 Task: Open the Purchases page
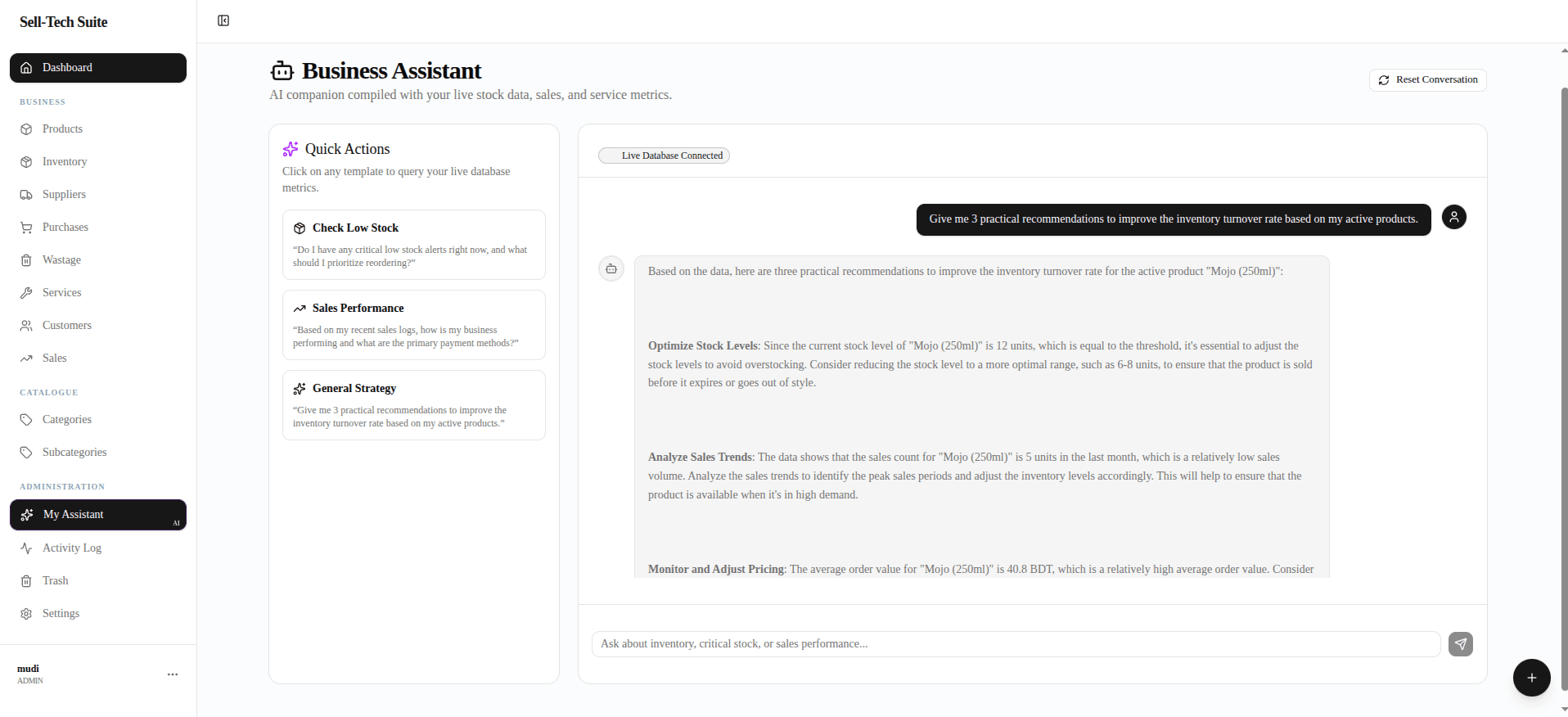click(x=98, y=228)
